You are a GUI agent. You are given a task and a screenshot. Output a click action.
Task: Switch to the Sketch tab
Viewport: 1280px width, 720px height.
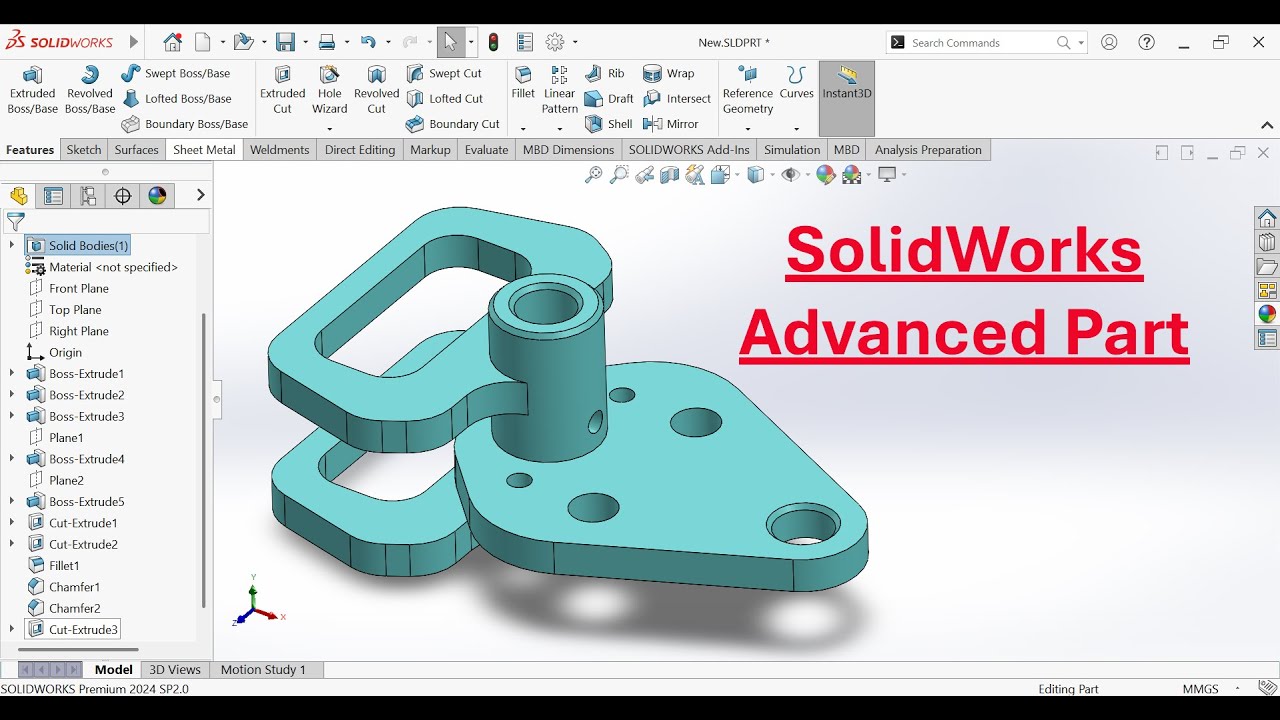coord(84,150)
